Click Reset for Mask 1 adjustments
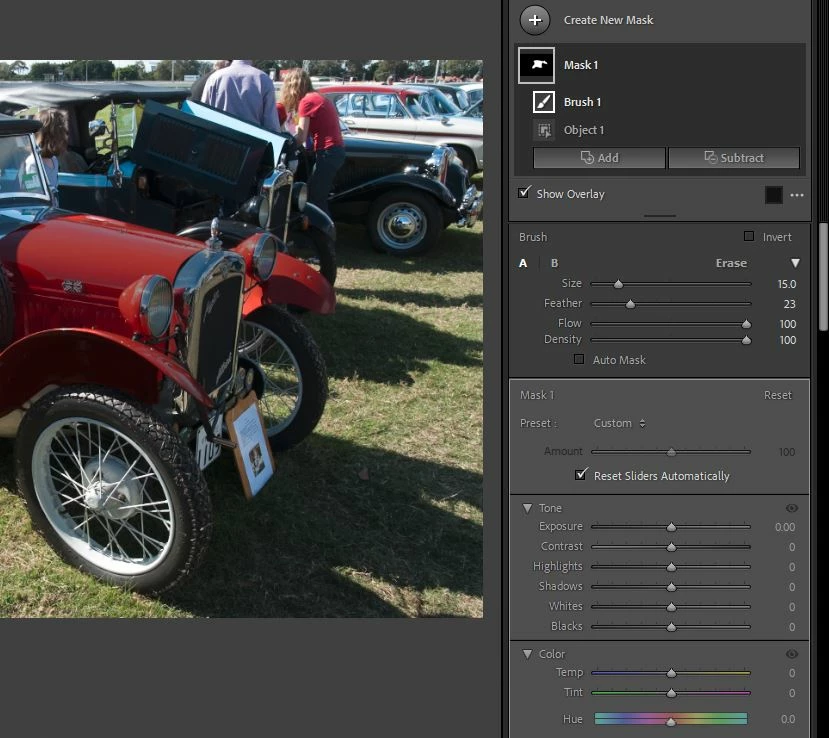The image size is (829, 738). [x=777, y=395]
